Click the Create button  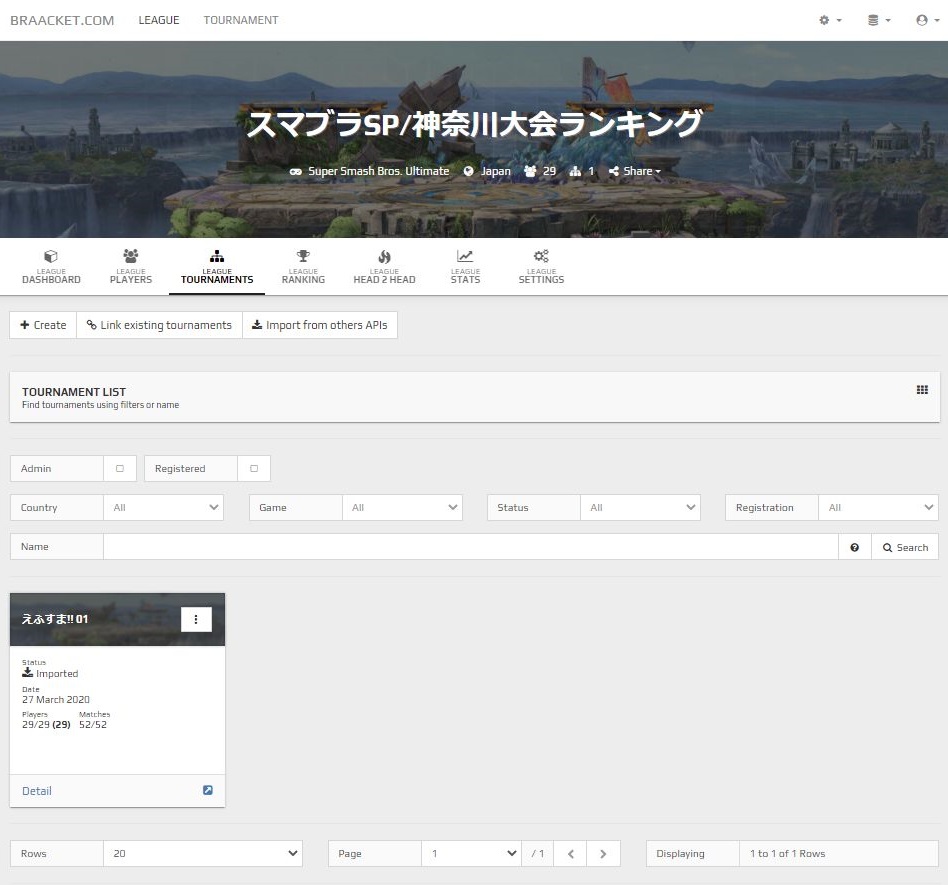[43, 325]
